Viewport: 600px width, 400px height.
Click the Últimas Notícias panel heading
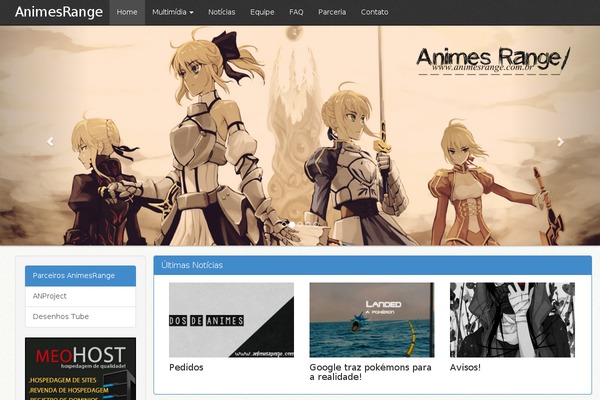373,265
